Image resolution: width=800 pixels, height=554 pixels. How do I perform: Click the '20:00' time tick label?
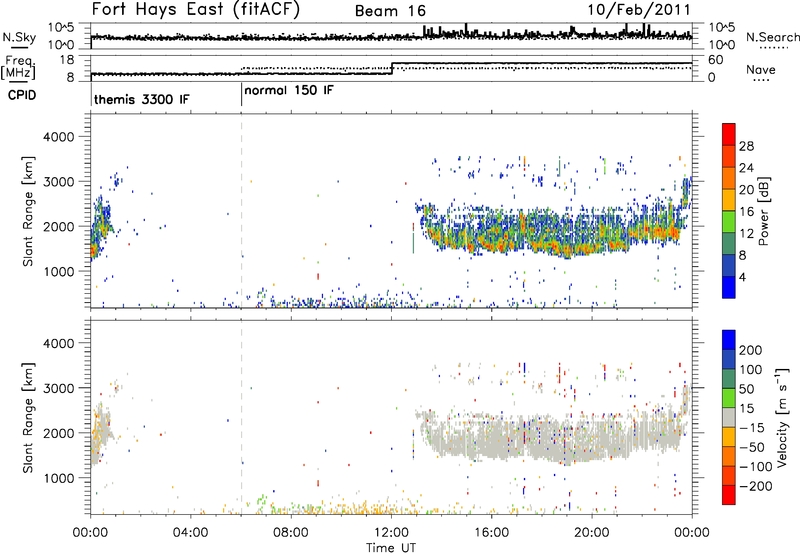pos(591,533)
